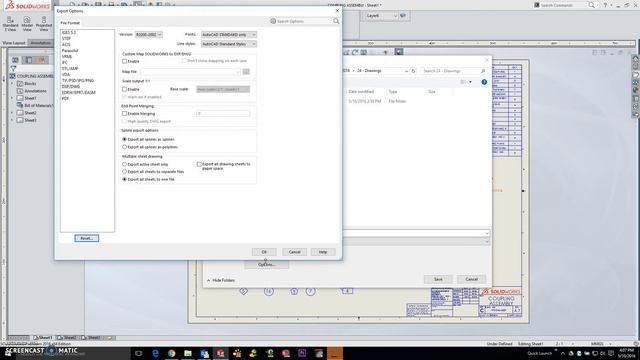Click the Model View icon

[27, 20]
